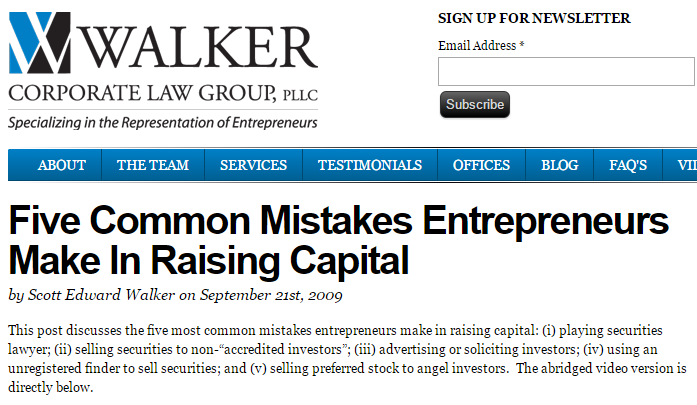This screenshot has height=405, width=697.
Task: Click the 'Email Address *' field label
Action: click(481, 46)
